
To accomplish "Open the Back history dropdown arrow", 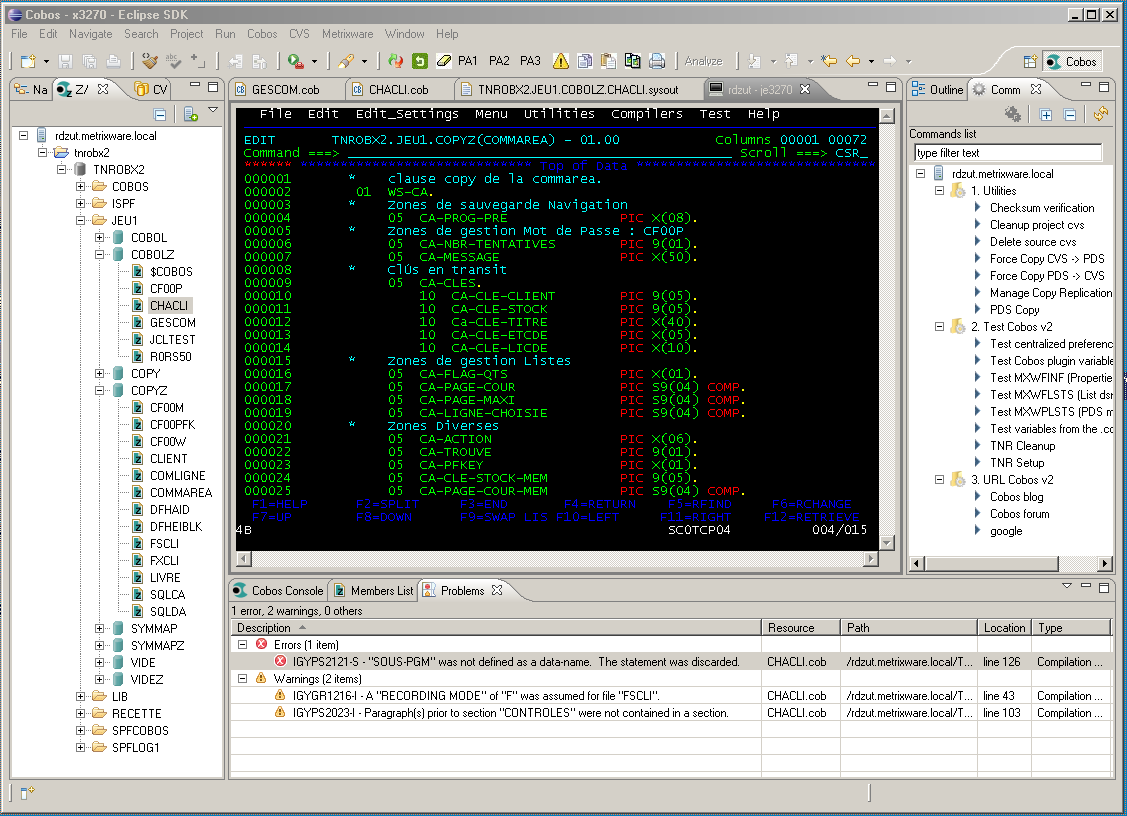I will click(x=871, y=62).
